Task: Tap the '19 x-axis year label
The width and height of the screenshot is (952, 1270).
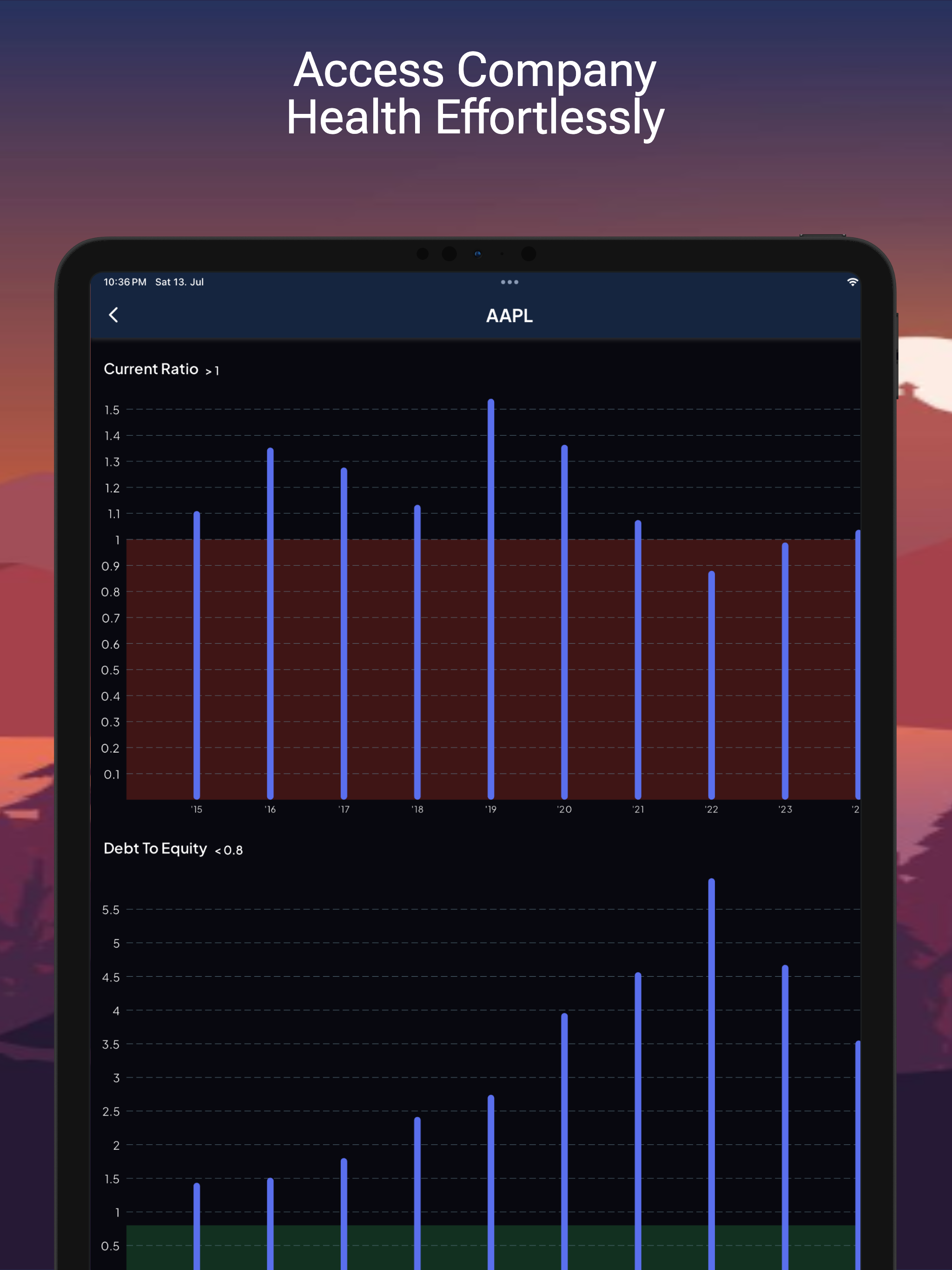Action: point(491,809)
